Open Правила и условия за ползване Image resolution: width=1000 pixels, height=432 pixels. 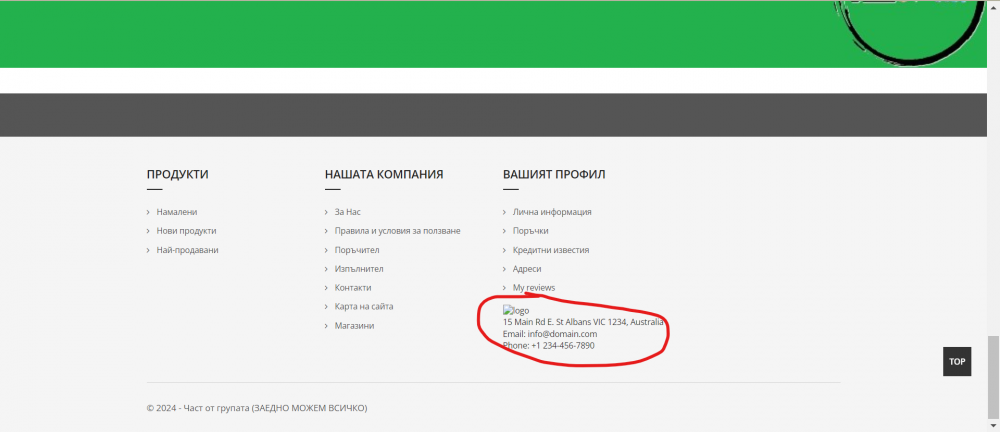click(397, 231)
